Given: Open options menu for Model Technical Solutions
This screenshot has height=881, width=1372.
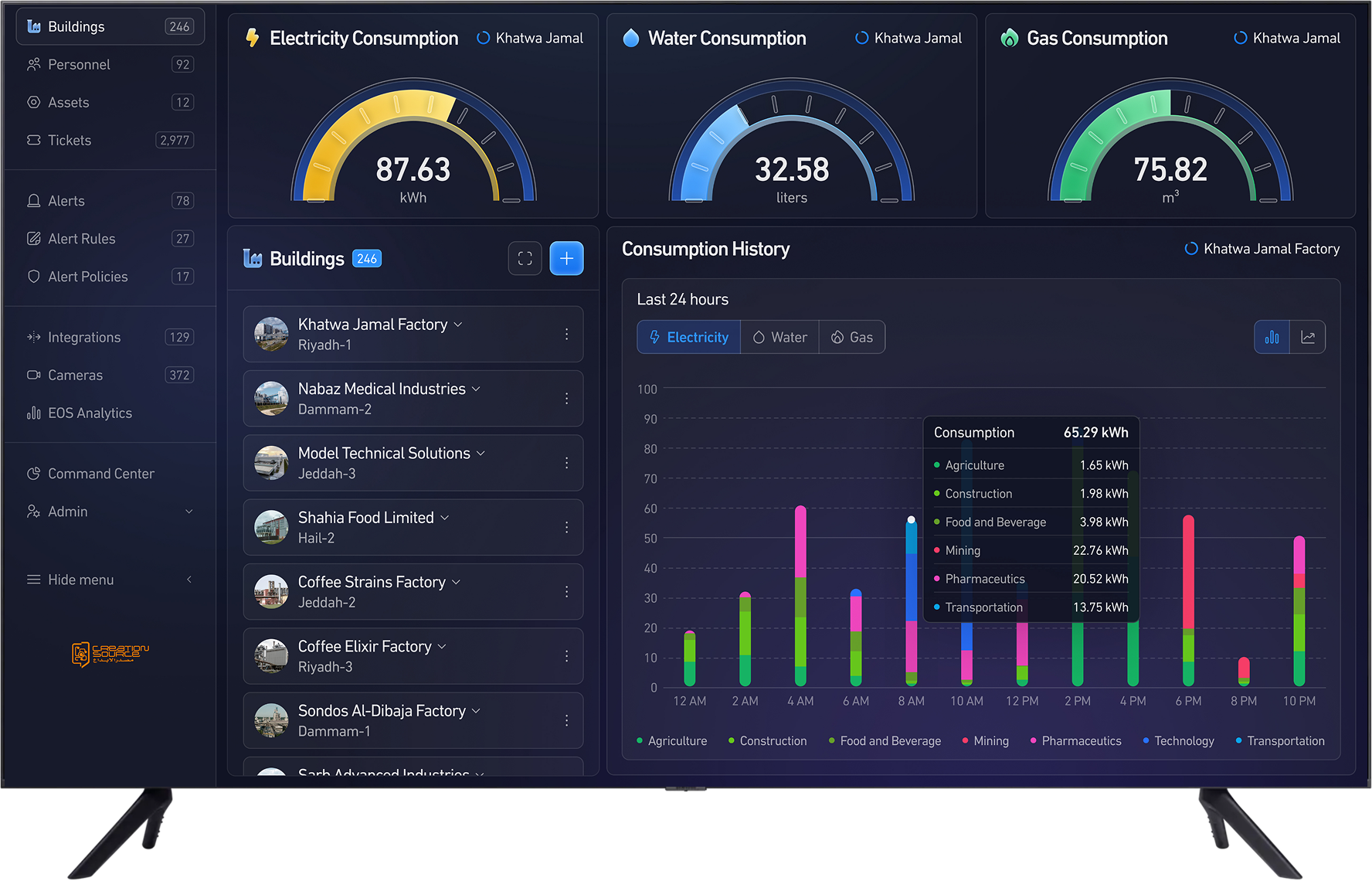Looking at the screenshot, I should coord(566,463).
